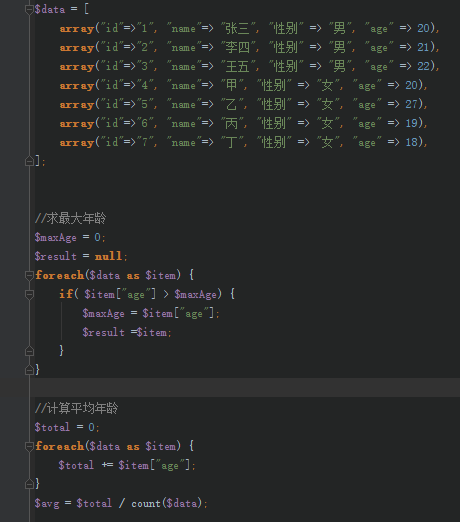Screen dimensions: 460x522
Task: Click the $data variable declaration
Action: 50,10
